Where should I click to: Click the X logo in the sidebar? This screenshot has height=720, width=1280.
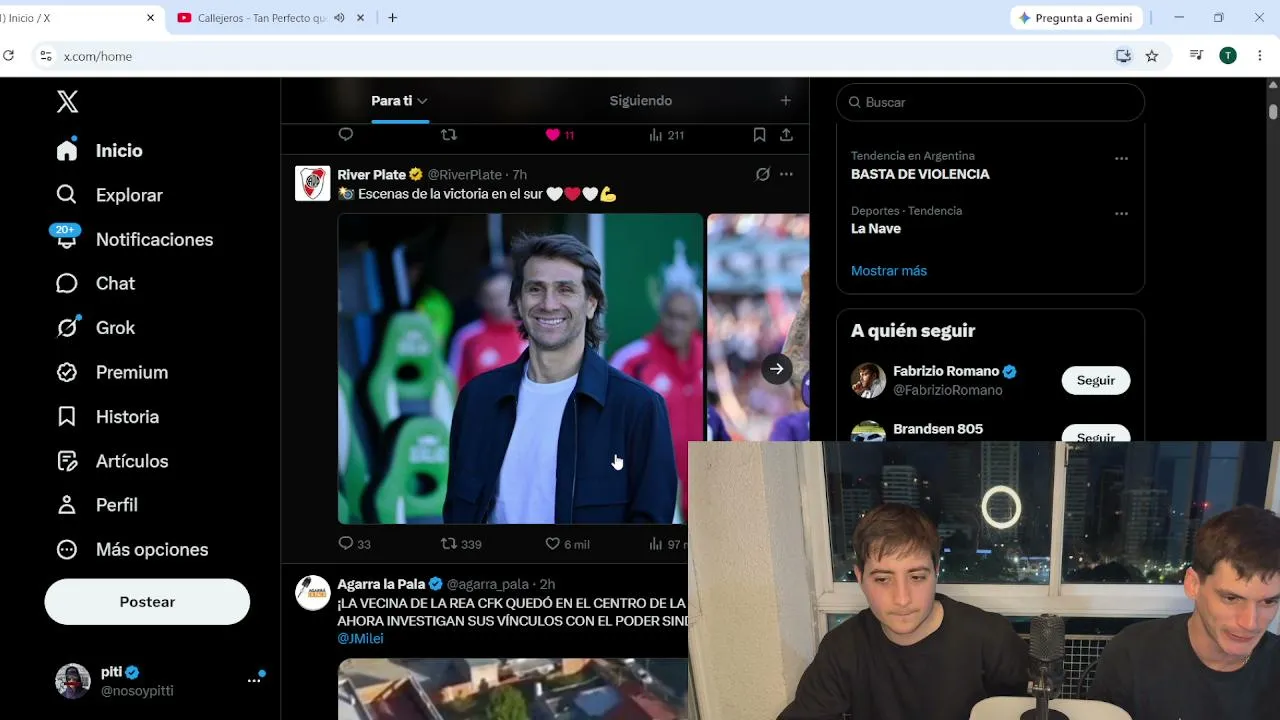pyautogui.click(x=67, y=101)
